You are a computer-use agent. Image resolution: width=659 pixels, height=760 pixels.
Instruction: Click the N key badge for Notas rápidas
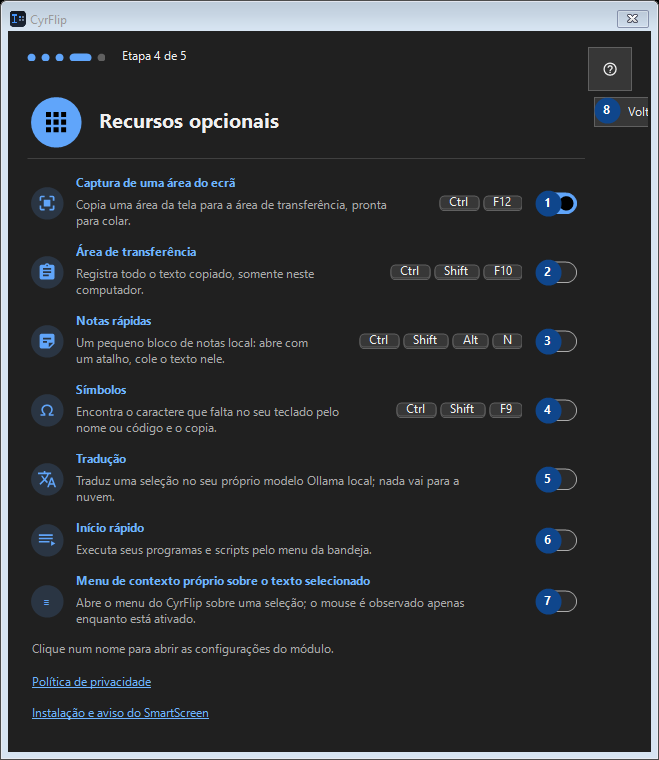click(507, 341)
